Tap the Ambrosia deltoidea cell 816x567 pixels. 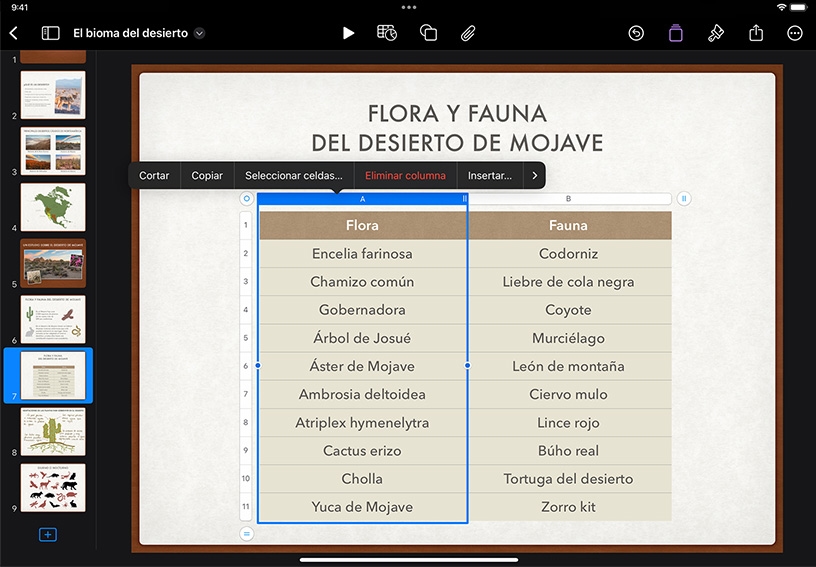tap(363, 394)
